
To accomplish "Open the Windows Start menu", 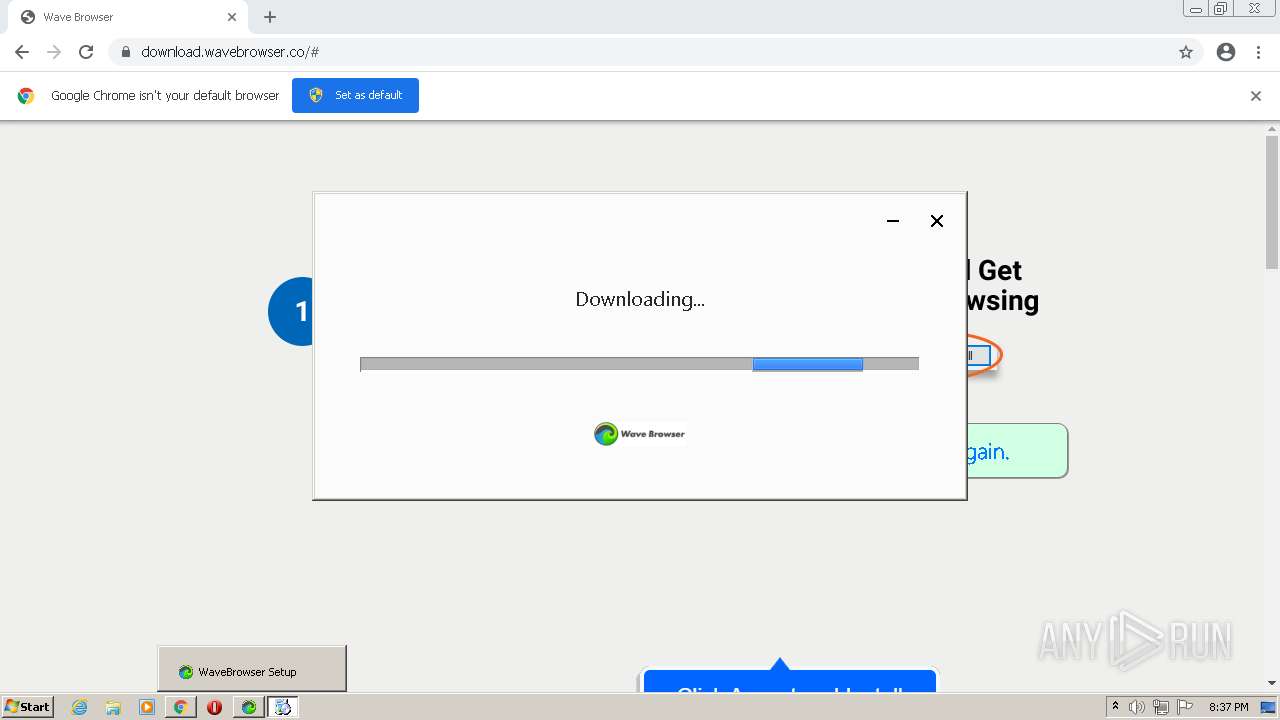I will (27, 707).
